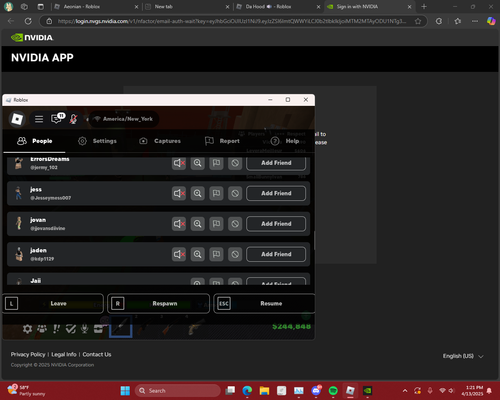500x400 pixels.
Task: Toggle mute for player jess
Action: (x=179, y=193)
